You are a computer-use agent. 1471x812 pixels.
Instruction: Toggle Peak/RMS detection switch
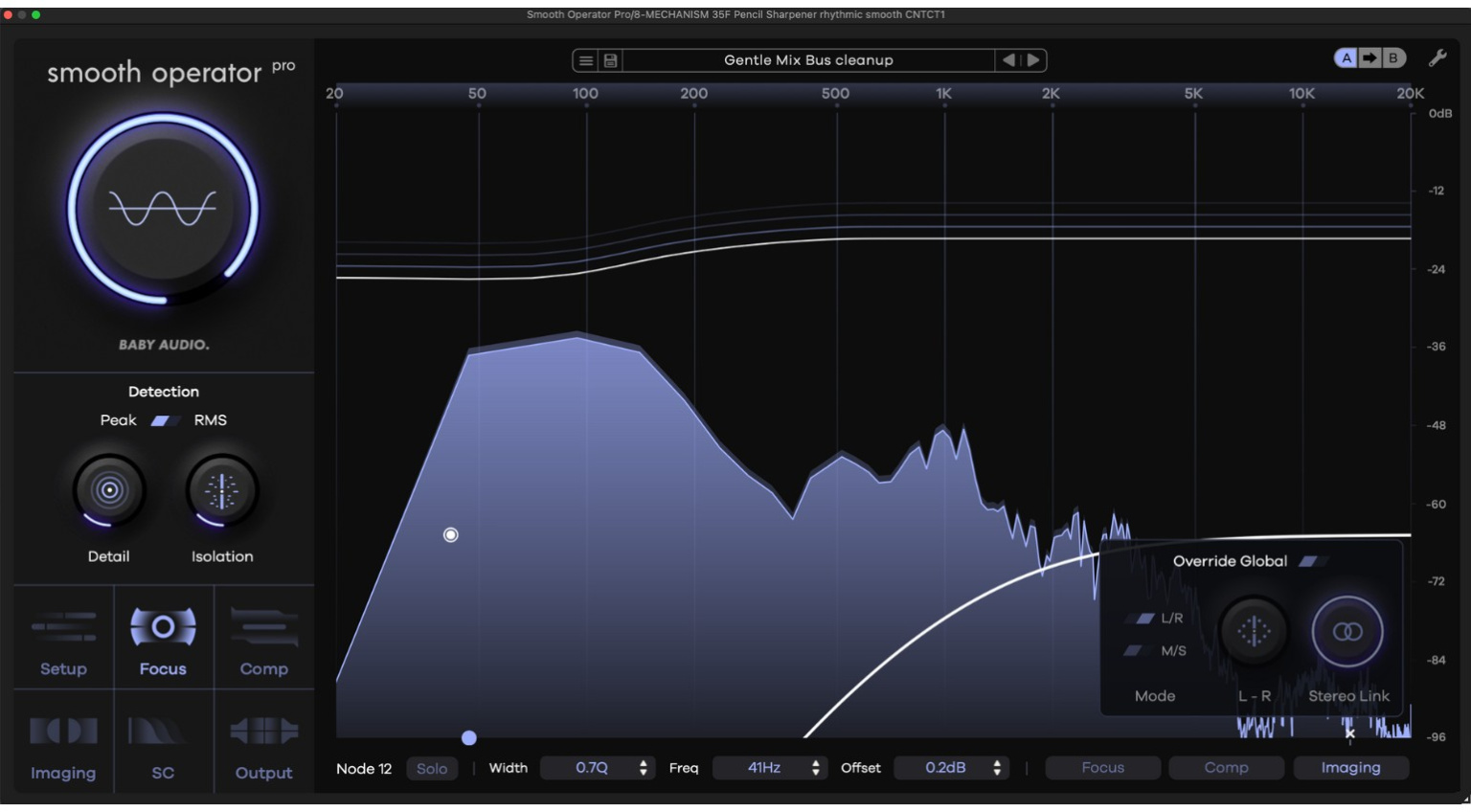163,420
